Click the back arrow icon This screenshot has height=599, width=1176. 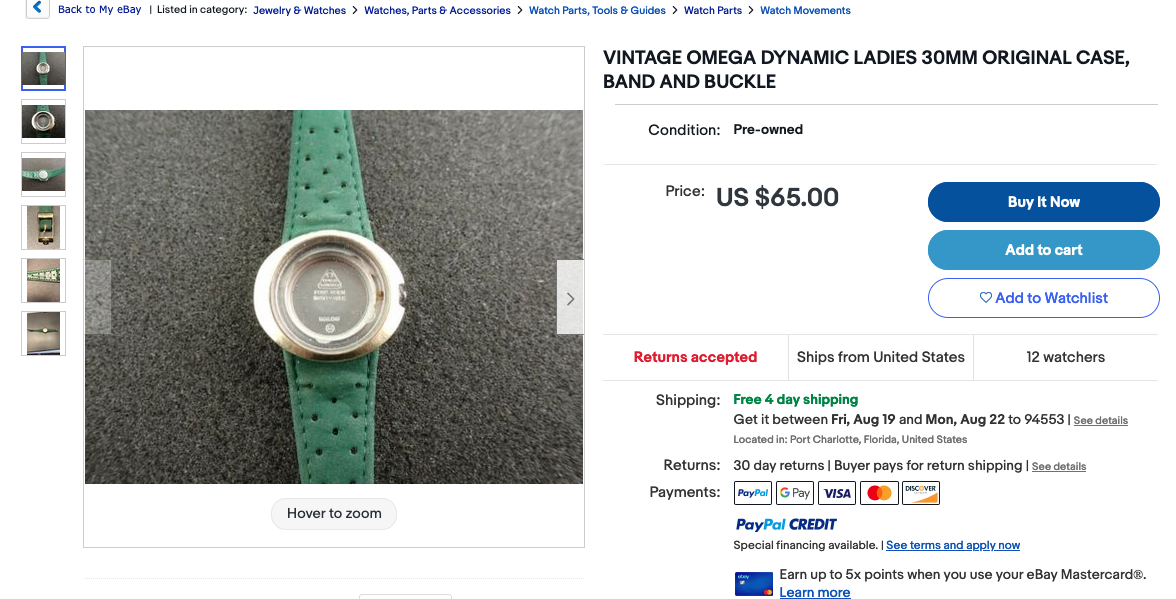click(37, 9)
